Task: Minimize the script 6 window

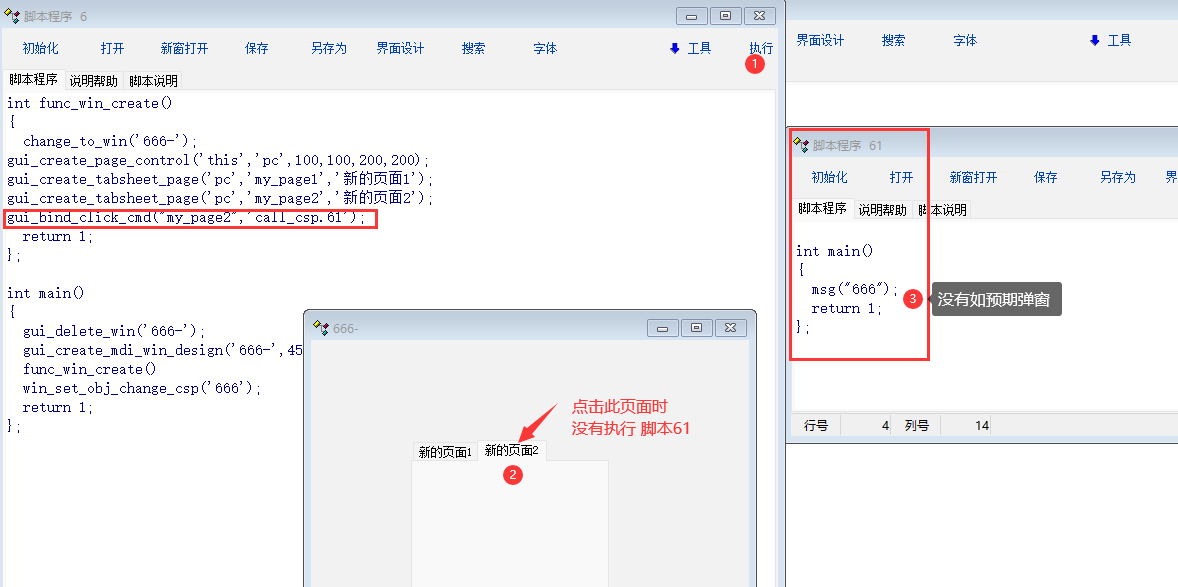Action: tap(691, 16)
